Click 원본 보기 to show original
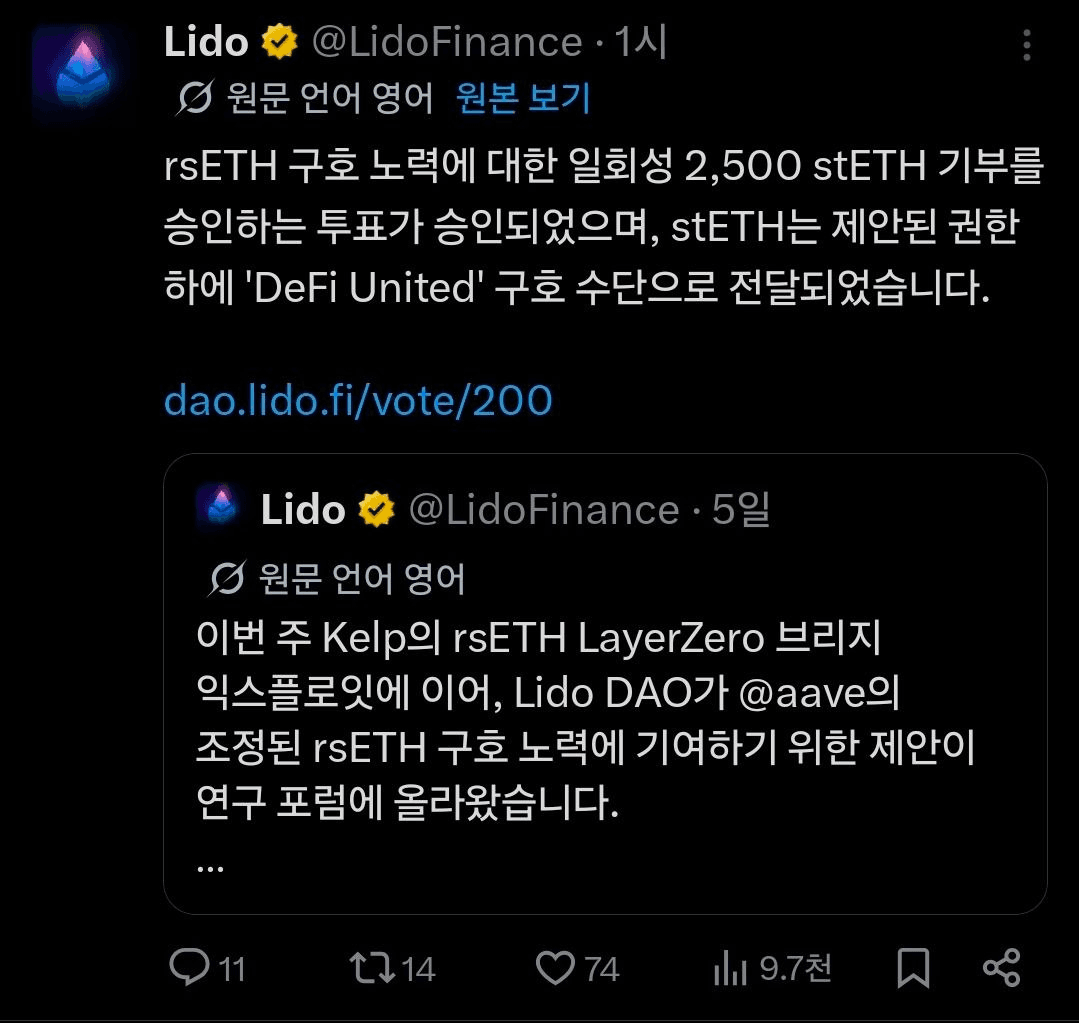 (x=523, y=98)
